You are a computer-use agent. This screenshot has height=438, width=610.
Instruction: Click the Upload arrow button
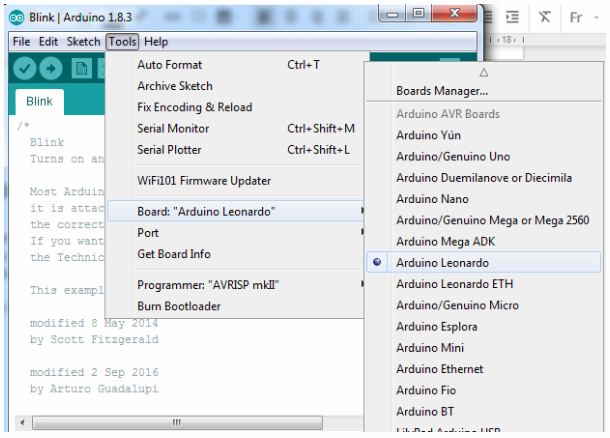pyautogui.click(x=51, y=68)
